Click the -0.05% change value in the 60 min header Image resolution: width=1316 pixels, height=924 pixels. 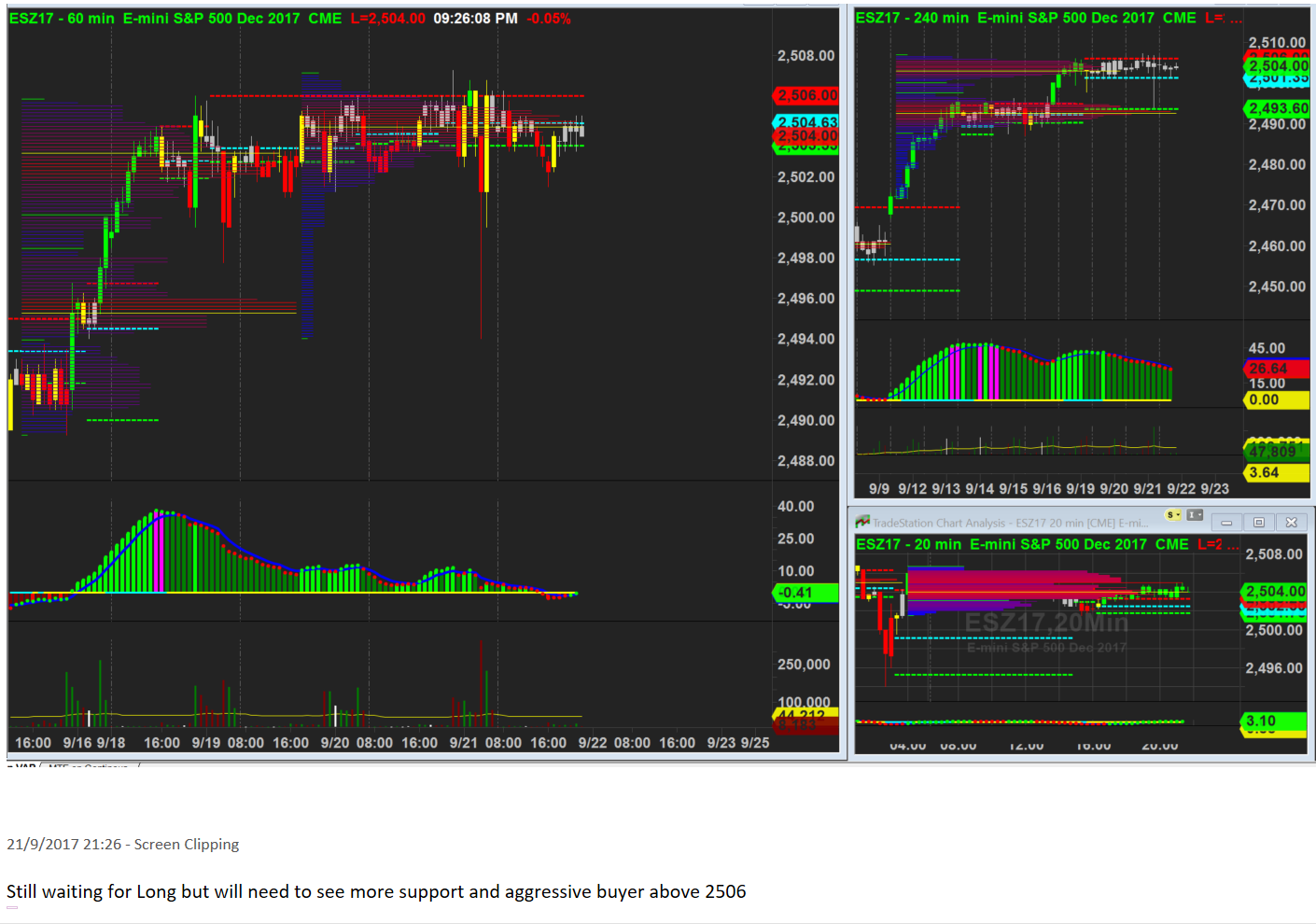coord(549,19)
